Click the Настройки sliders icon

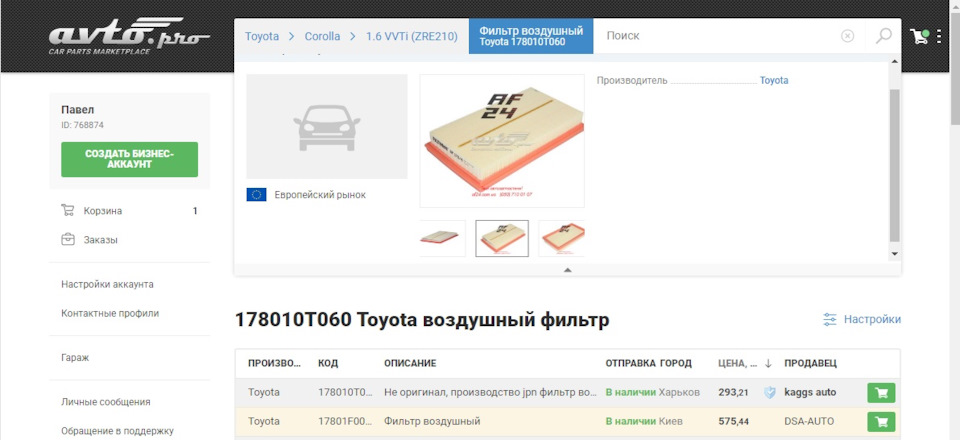(x=830, y=319)
